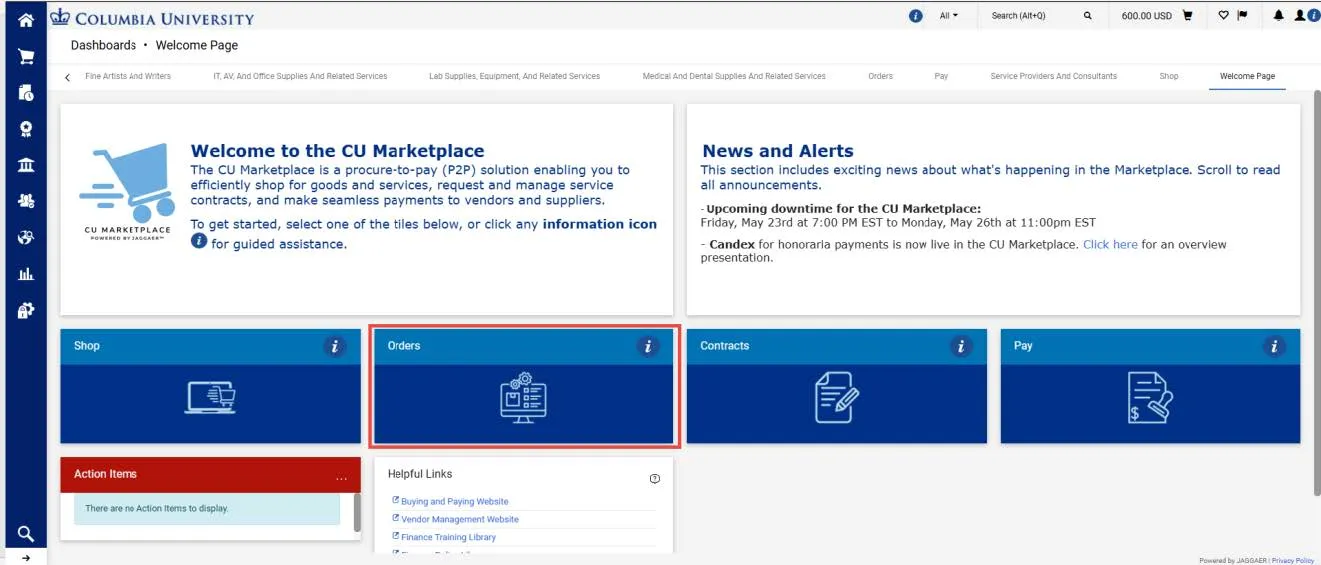Open favorites heart icon in top bar
This screenshot has height=565, width=1321.
pos(1223,16)
